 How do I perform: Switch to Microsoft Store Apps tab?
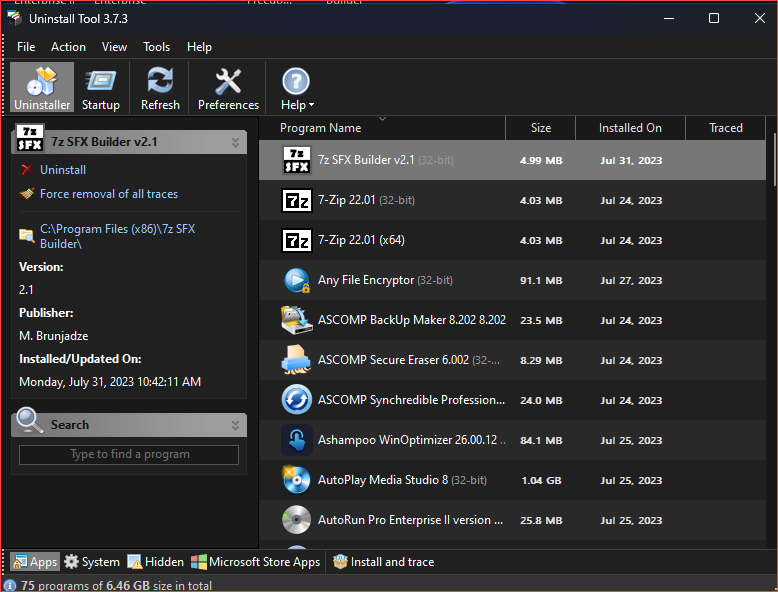click(256, 562)
